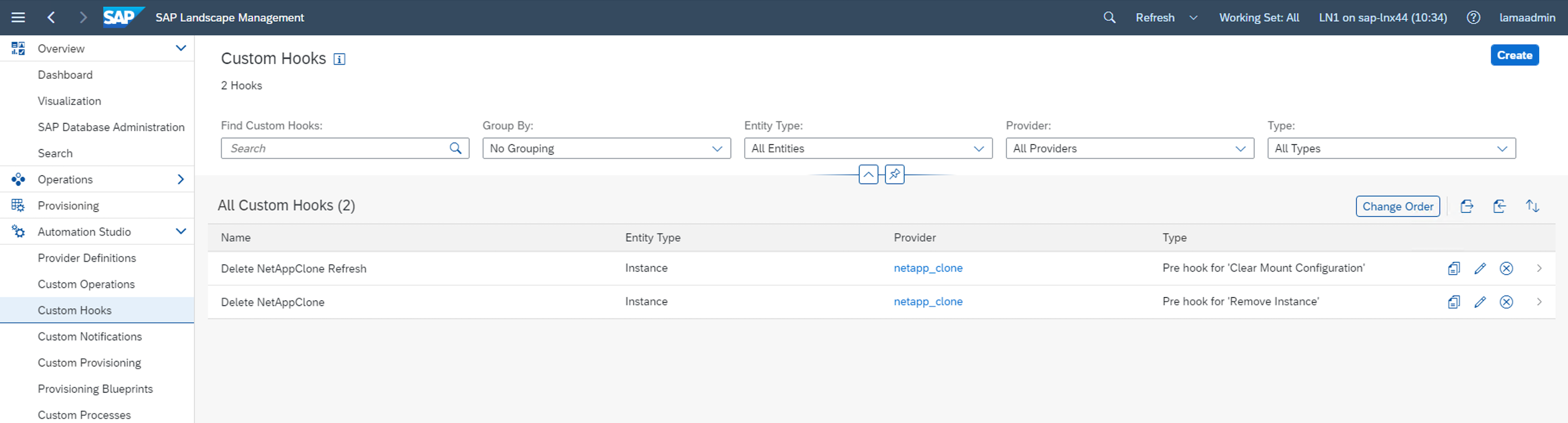This screenshot has width=1568, height=423.
Task: Open the Group By dropdown
Action: click(607, 149)
